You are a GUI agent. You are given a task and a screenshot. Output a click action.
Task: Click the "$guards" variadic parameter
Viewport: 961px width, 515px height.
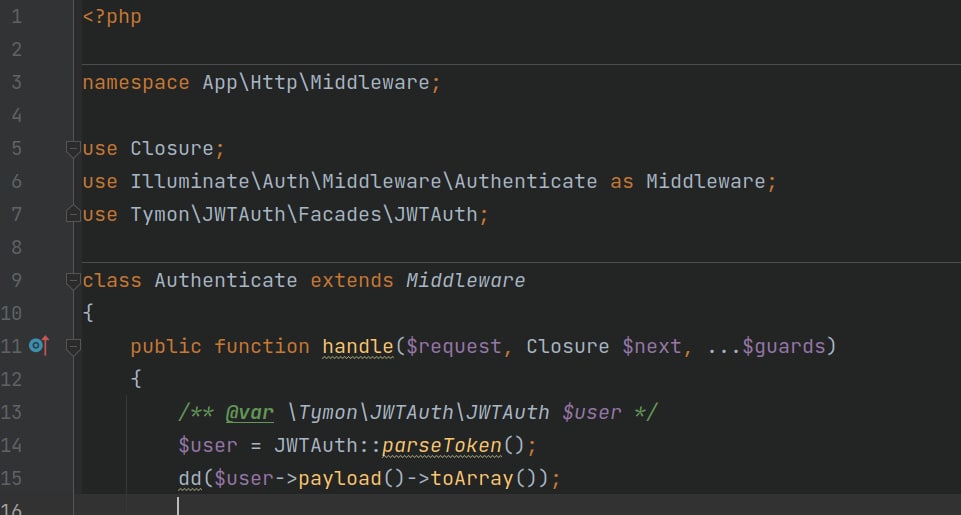[x=784, y=347]
